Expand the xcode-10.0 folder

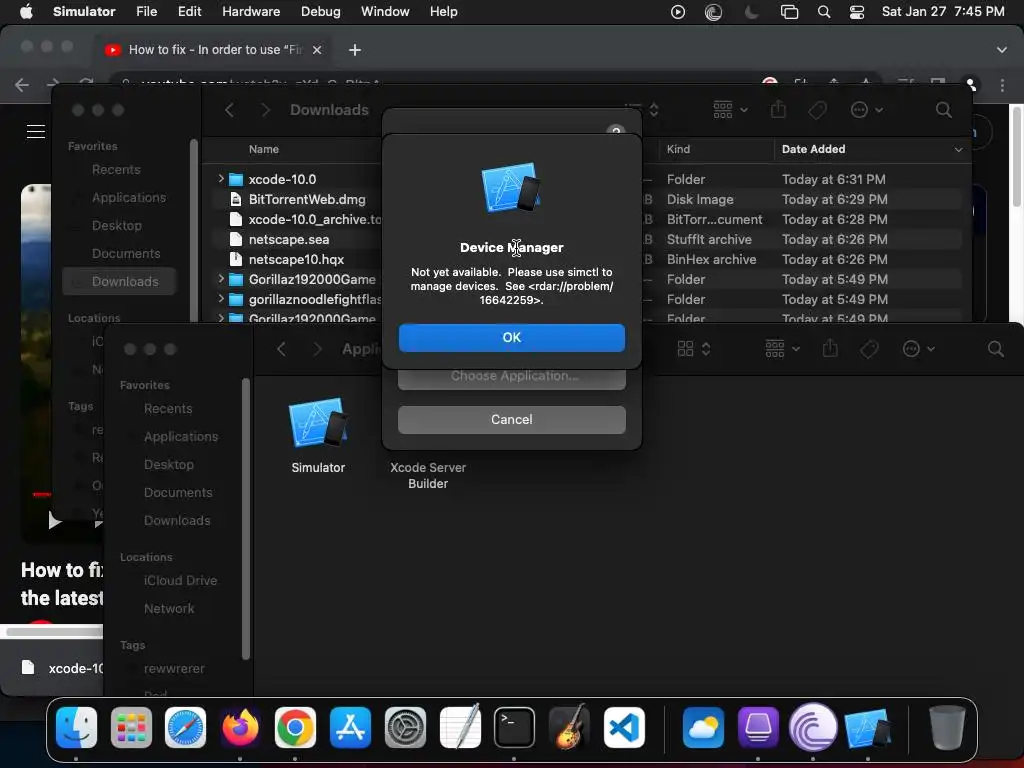tap(221, 178)
